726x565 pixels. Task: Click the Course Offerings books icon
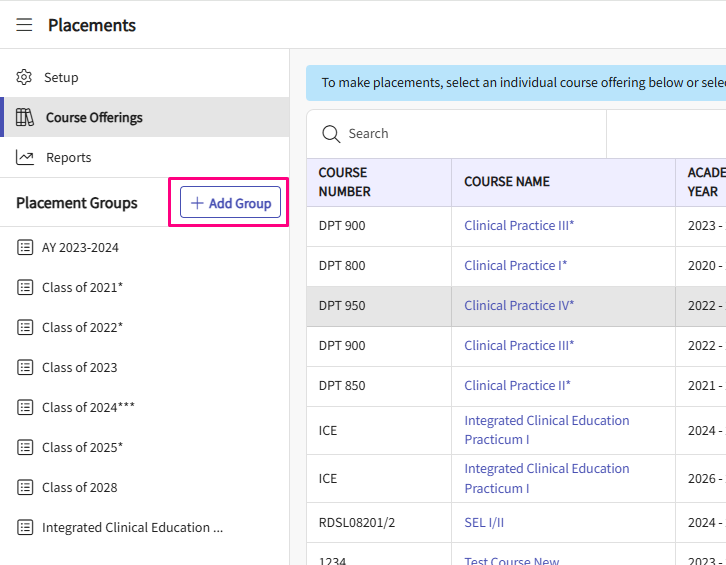[x=25, y=117]
